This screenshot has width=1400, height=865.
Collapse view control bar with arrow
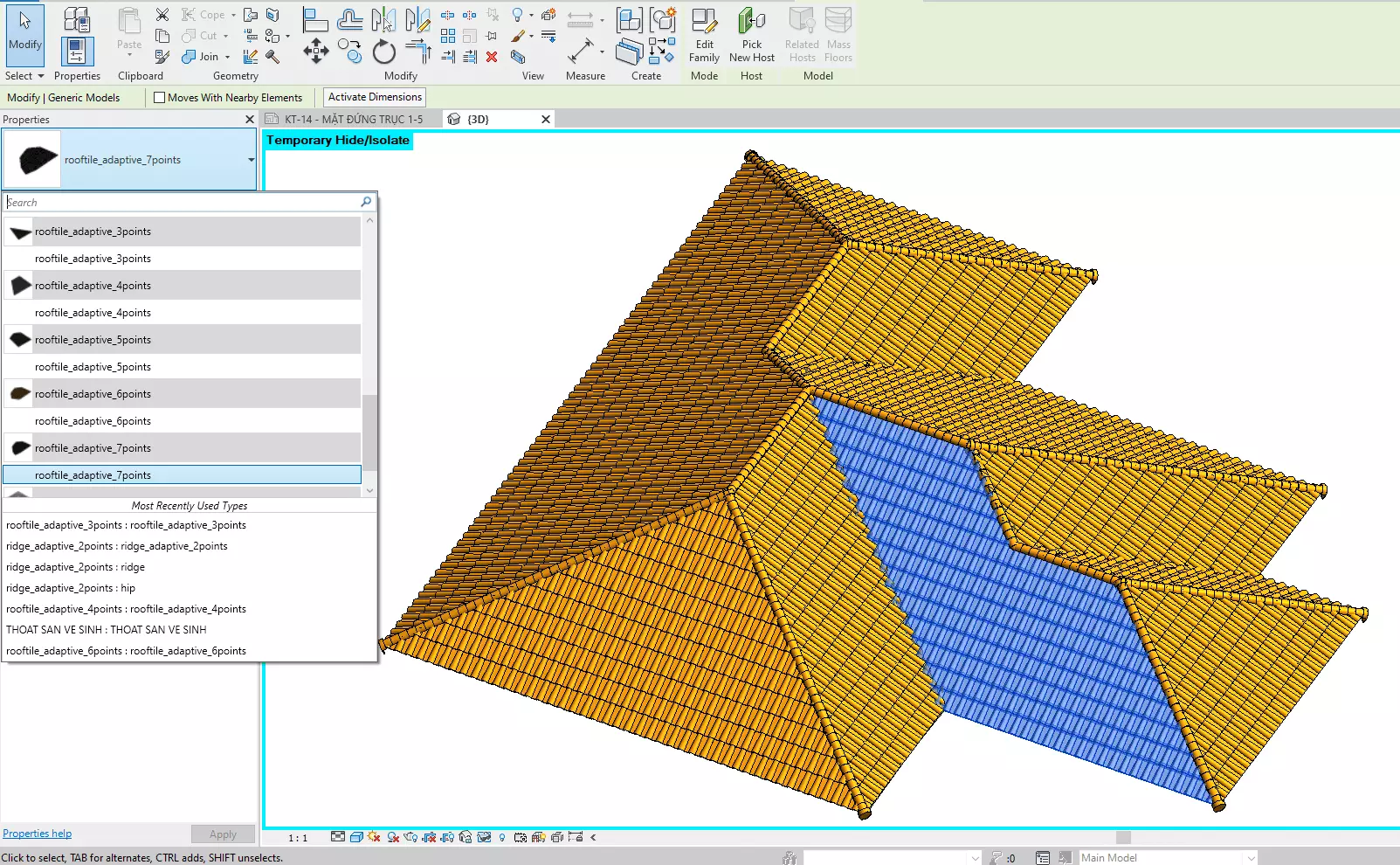tap(593, 837)
